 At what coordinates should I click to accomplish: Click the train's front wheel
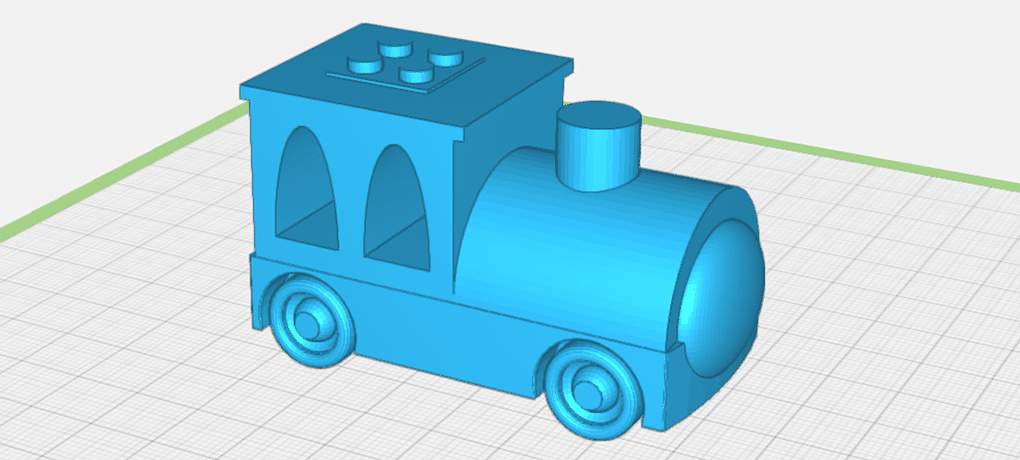click(x=593, y=389)
